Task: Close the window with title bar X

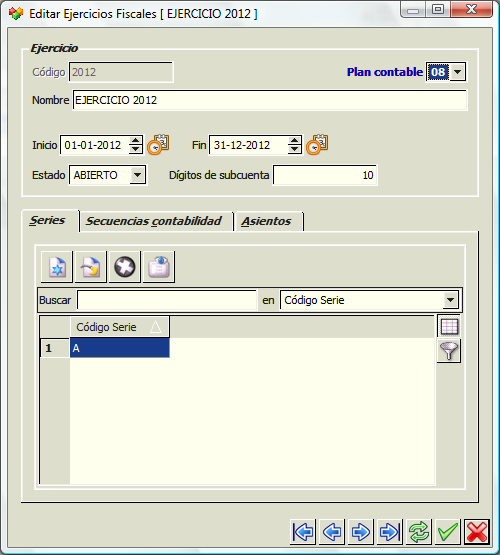Action: click(x=471, y=10)
